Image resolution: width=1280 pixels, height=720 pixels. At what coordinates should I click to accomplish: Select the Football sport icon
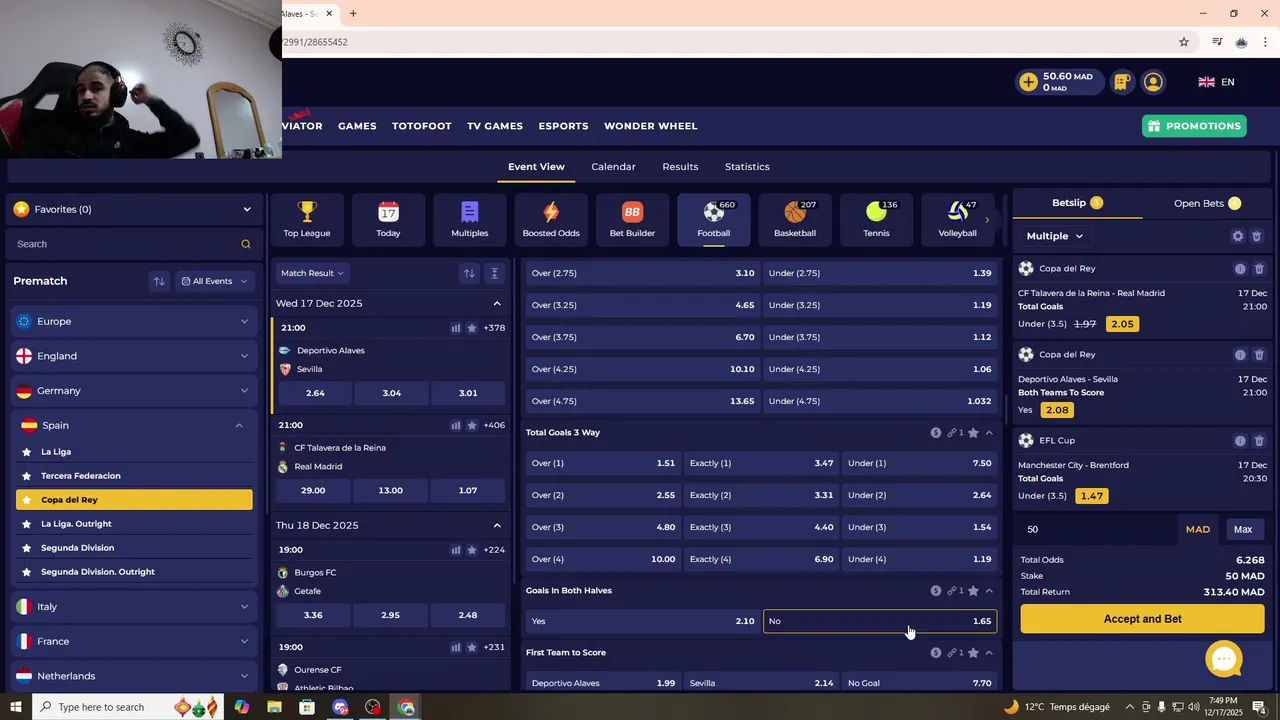(714, 219)
